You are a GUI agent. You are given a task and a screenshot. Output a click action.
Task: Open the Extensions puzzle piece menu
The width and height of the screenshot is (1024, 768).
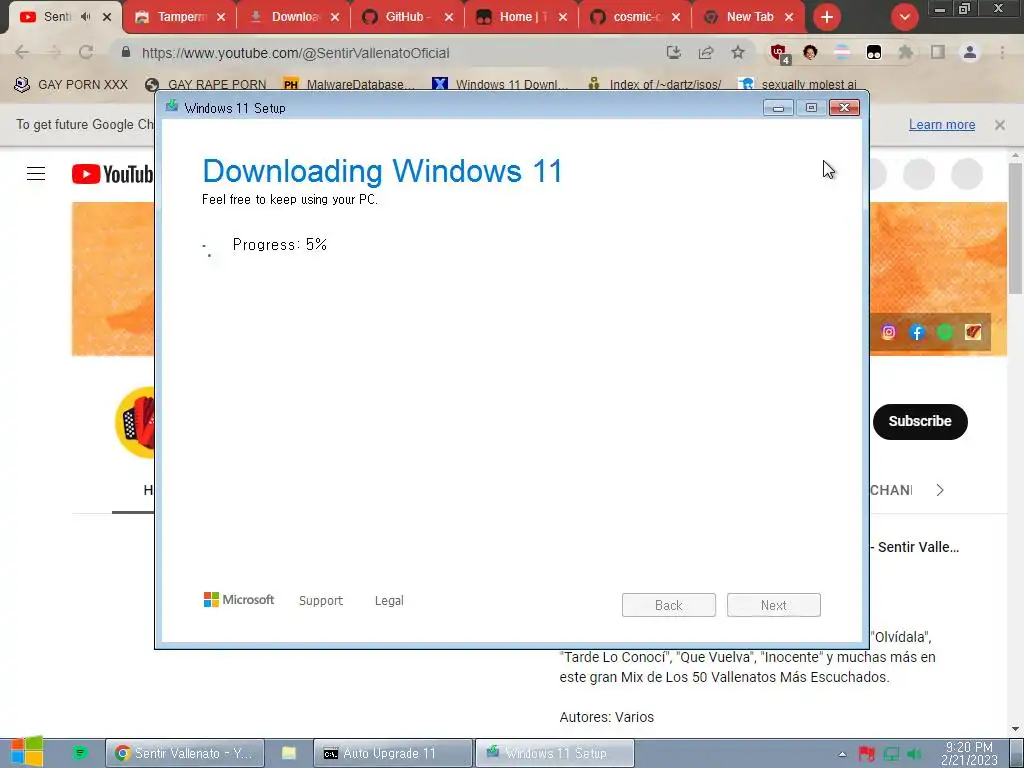point(906,53)
